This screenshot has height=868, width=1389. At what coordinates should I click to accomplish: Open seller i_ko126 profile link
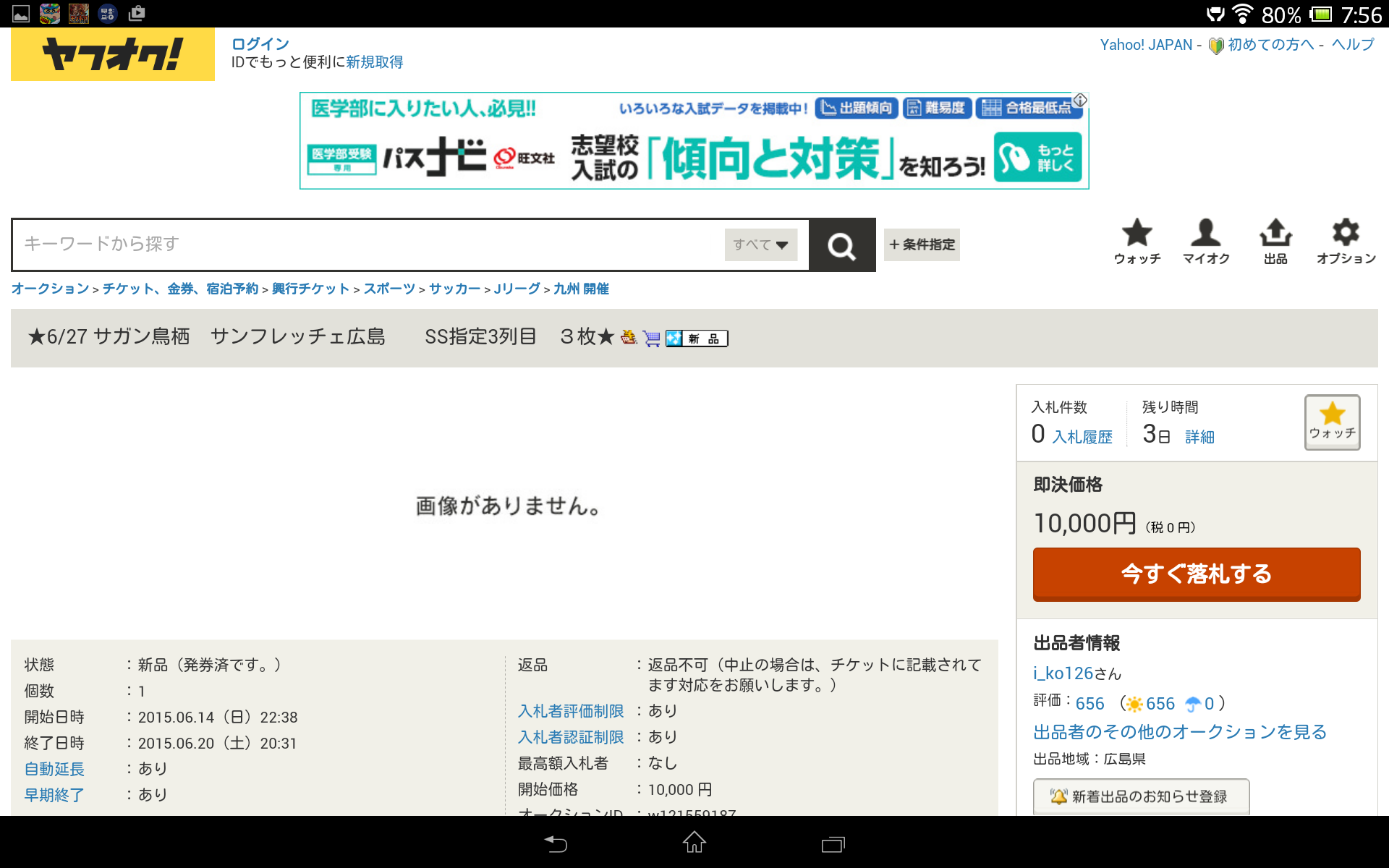[x=1063, y=673]
